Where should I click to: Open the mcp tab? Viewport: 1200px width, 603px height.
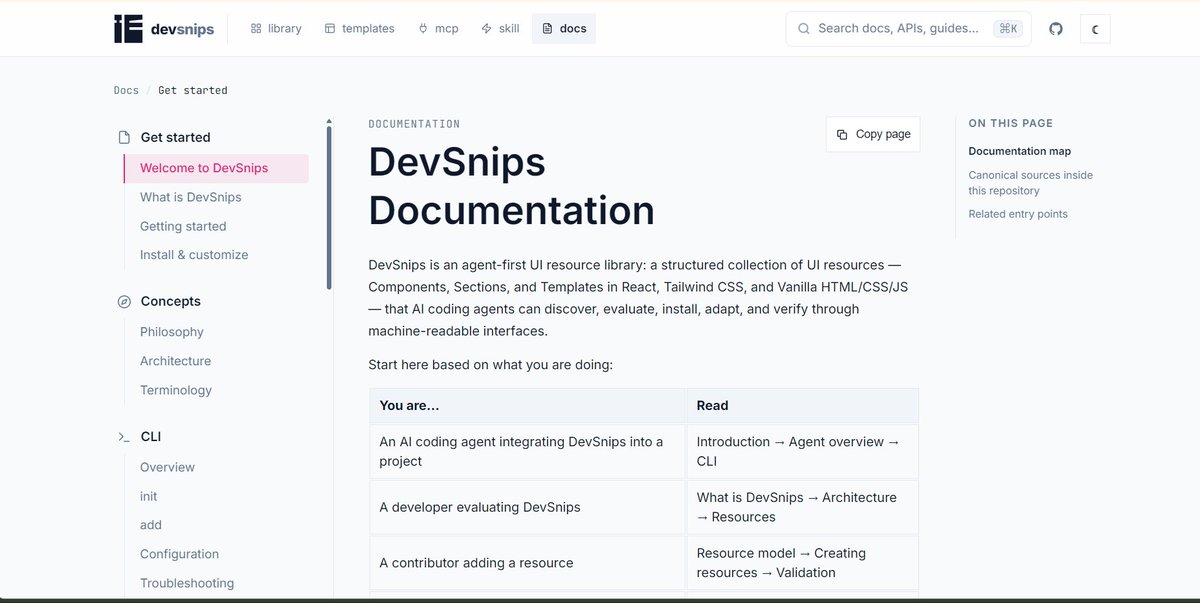pos(438,29)
